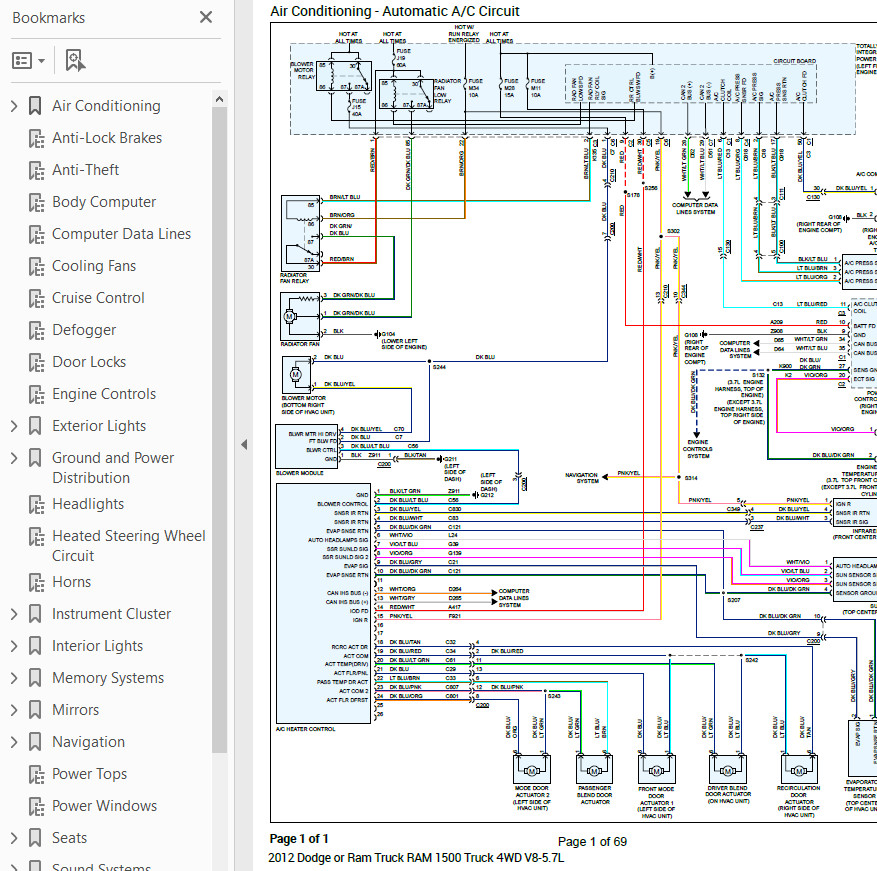Click the Navigation ribbon bookmark icon
The height and width of the screenshot is (871, 877).
pyautogui.click(x=35, y=742)
